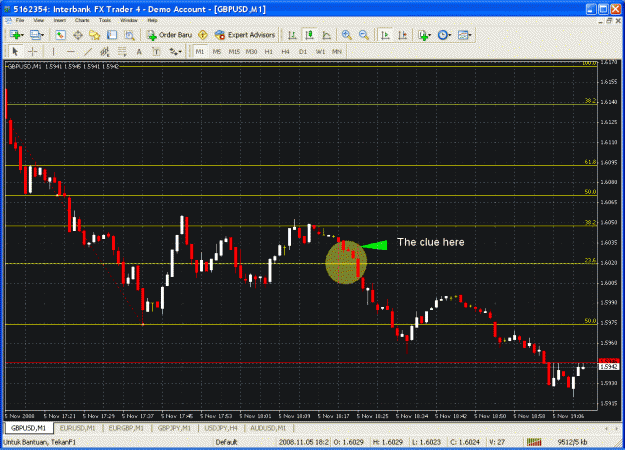Image resolution: width=625 pixels, height=450 pixels.
Task: Select the MN timeframe
Action: (x=337, y=51)
